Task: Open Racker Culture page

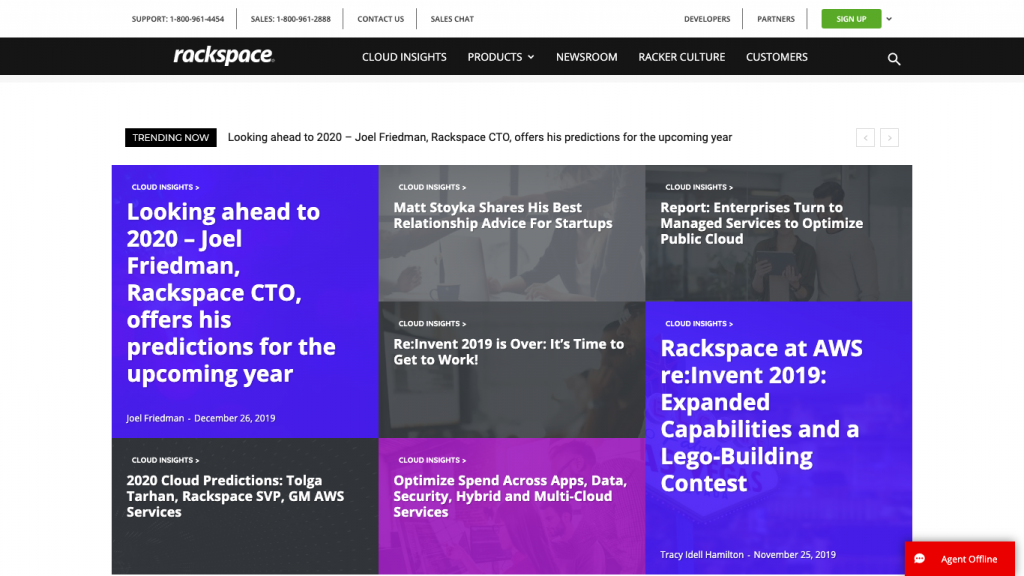Action: coord(682,57)
